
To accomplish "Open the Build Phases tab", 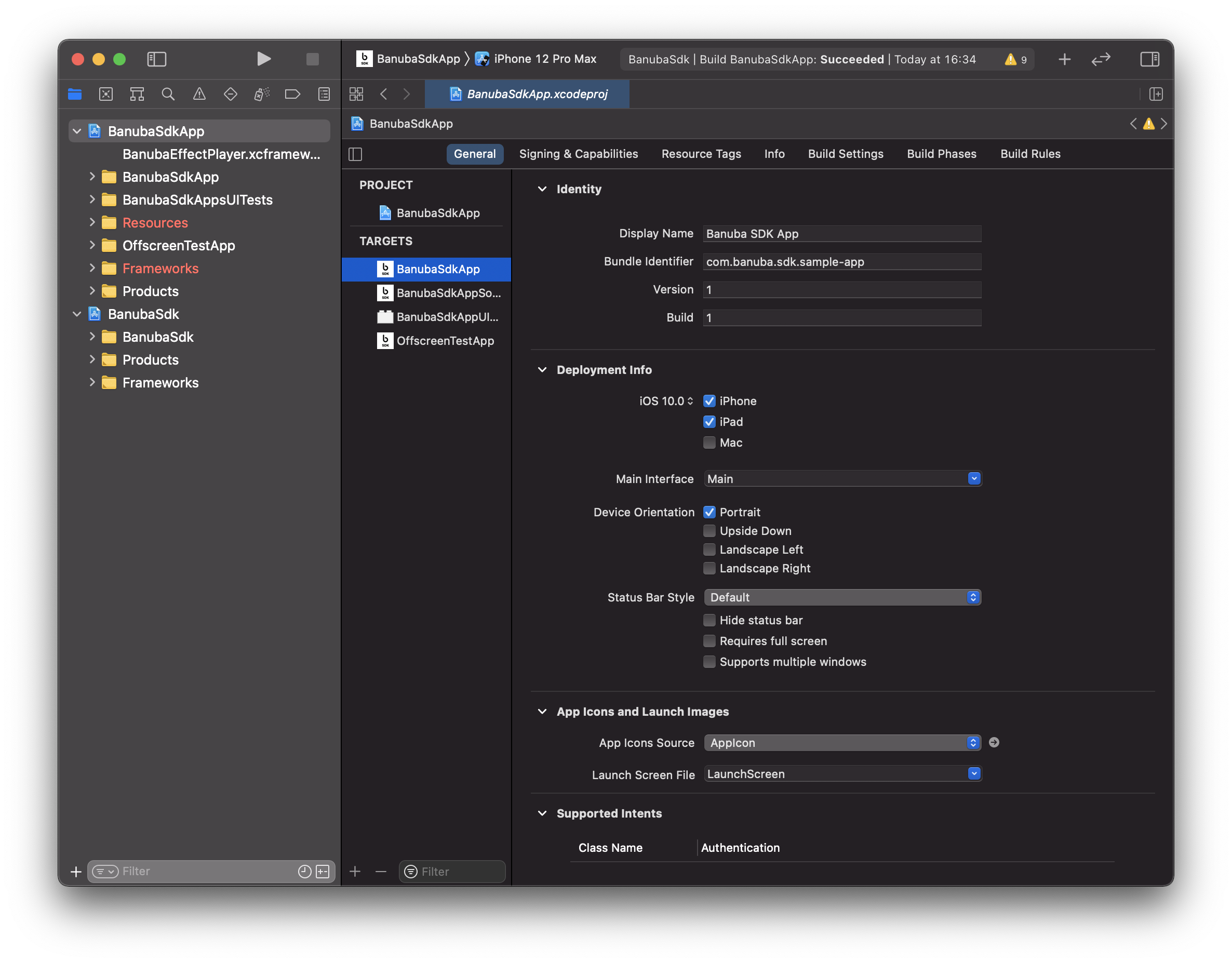I will tap(941, 154).
